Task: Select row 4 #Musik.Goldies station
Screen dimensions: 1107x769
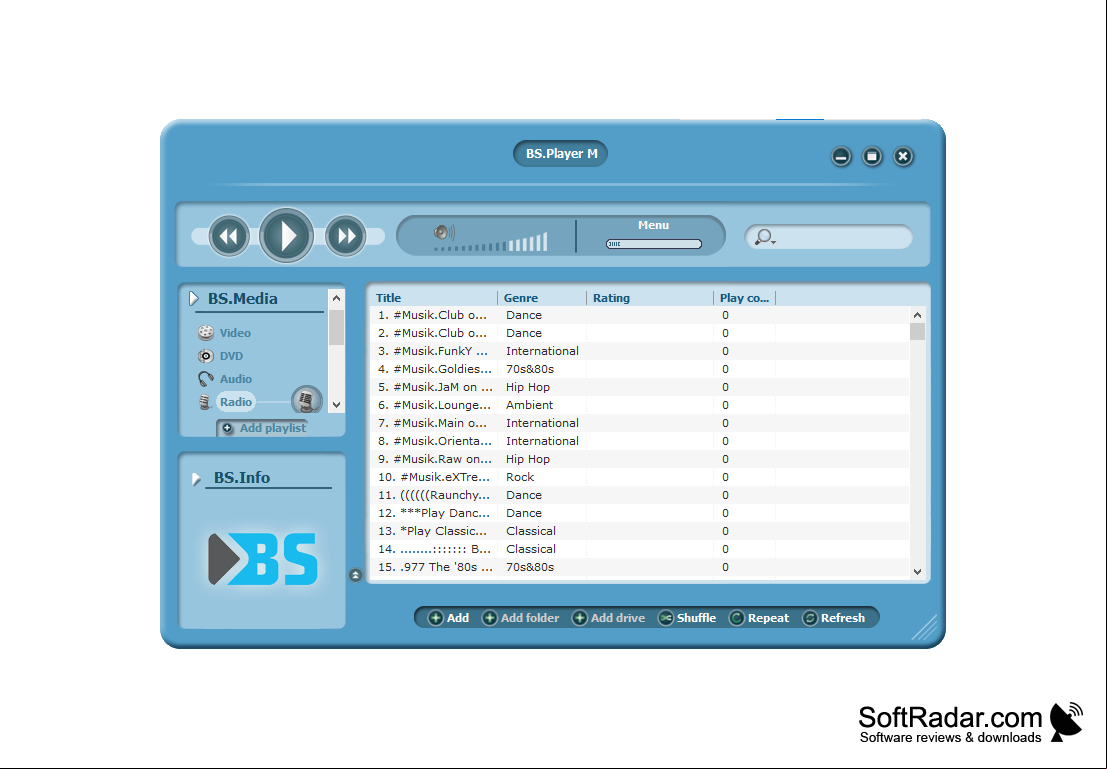Action: pos(640,369)
